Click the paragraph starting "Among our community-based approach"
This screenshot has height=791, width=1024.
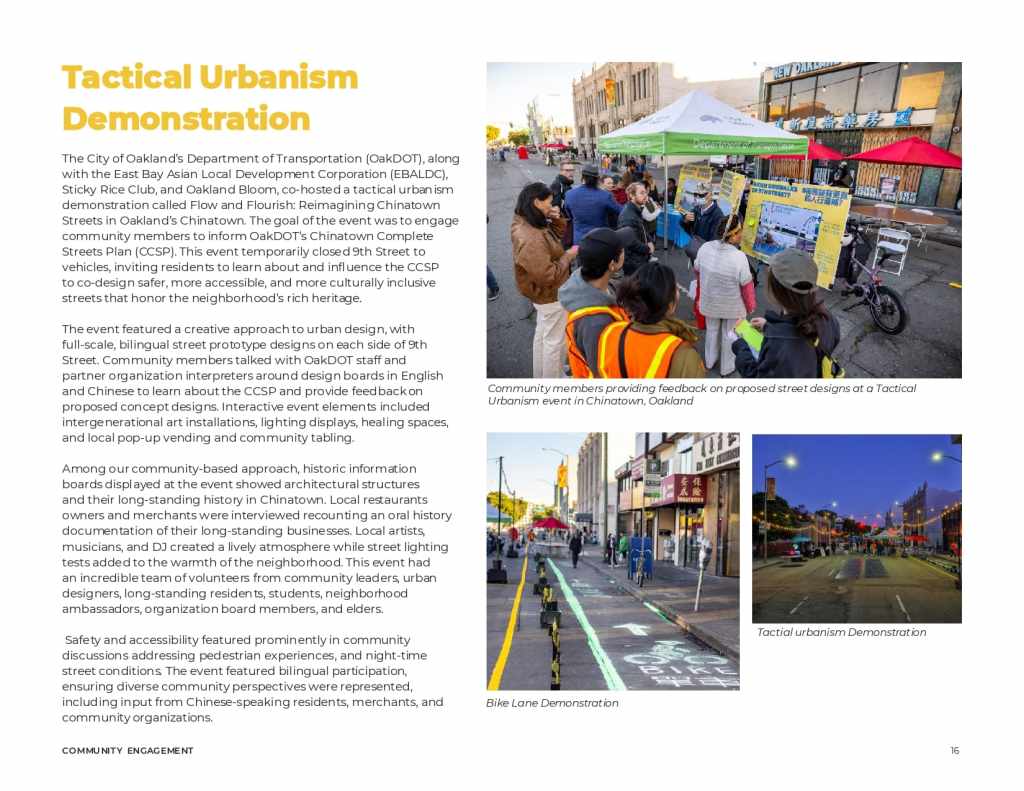coord(255,538)
